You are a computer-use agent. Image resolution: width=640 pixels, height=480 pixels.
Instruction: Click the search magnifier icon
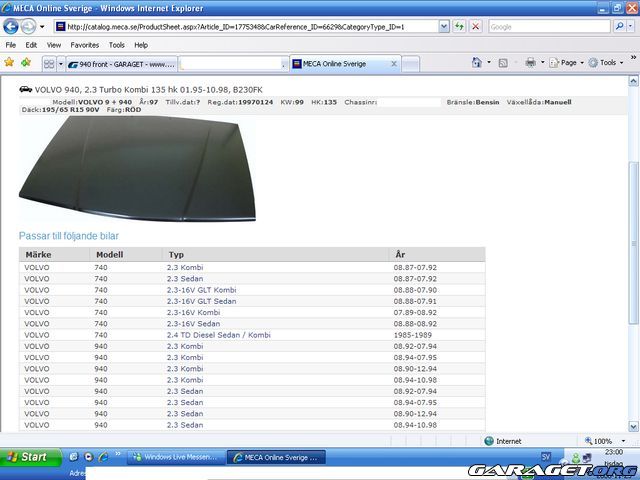point(621,27)
